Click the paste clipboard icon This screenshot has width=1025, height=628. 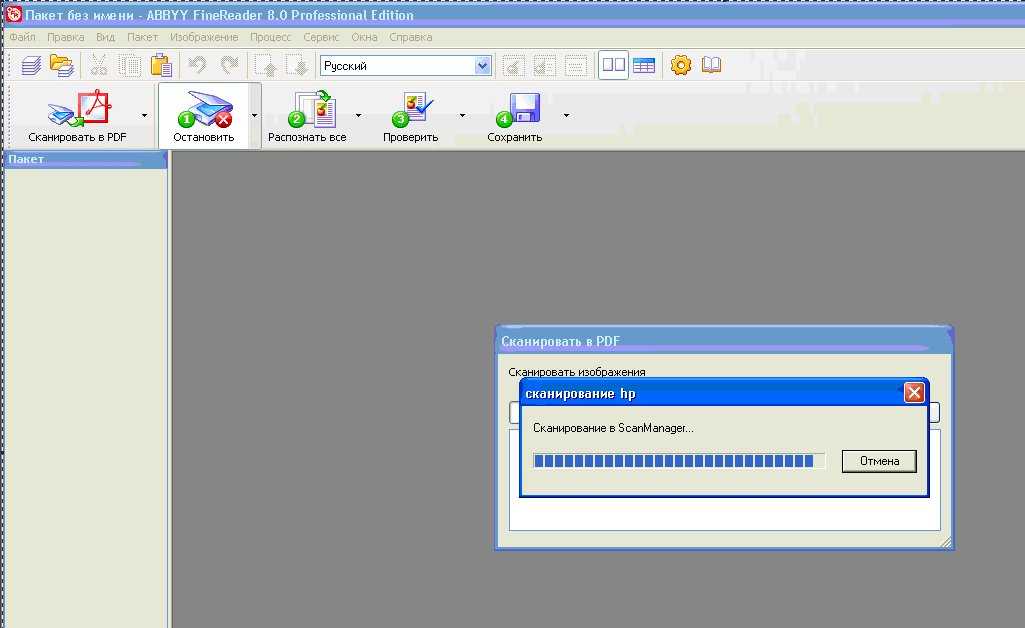(161, 66)
